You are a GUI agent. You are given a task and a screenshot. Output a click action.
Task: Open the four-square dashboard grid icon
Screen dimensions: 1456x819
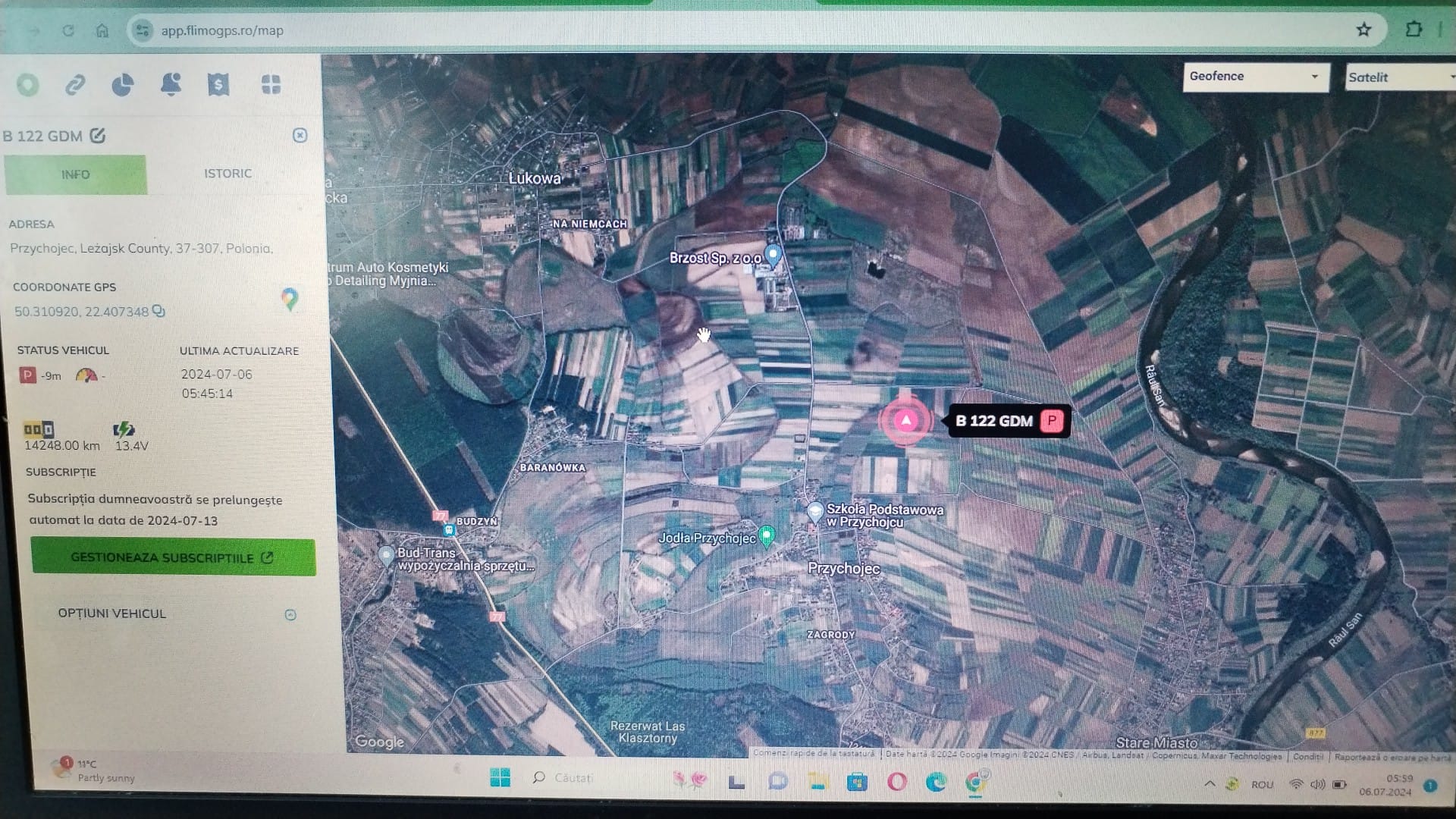(271, 84)
